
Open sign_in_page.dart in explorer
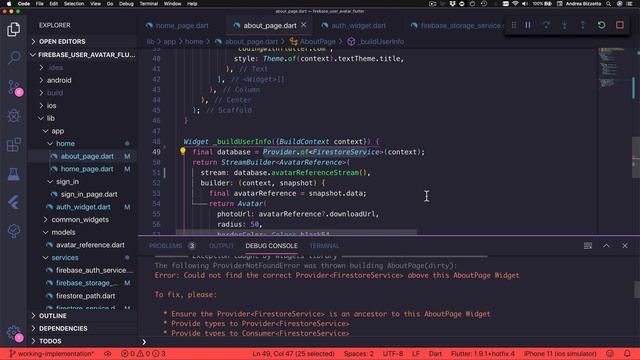coord(89,194)
